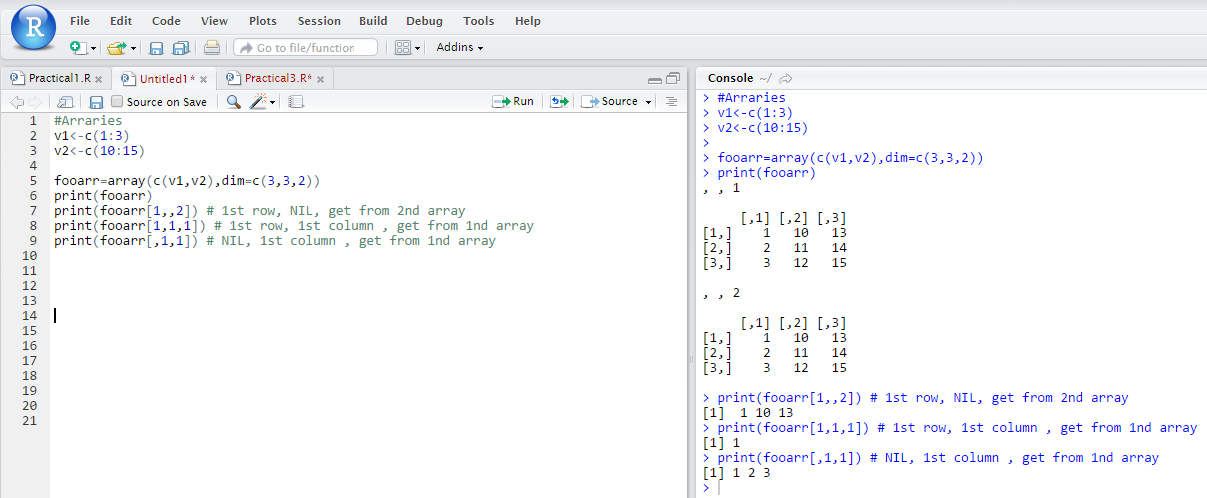Enable the Source on Save checkbox
The image size is (1207, 498).
tap(117, 101)
